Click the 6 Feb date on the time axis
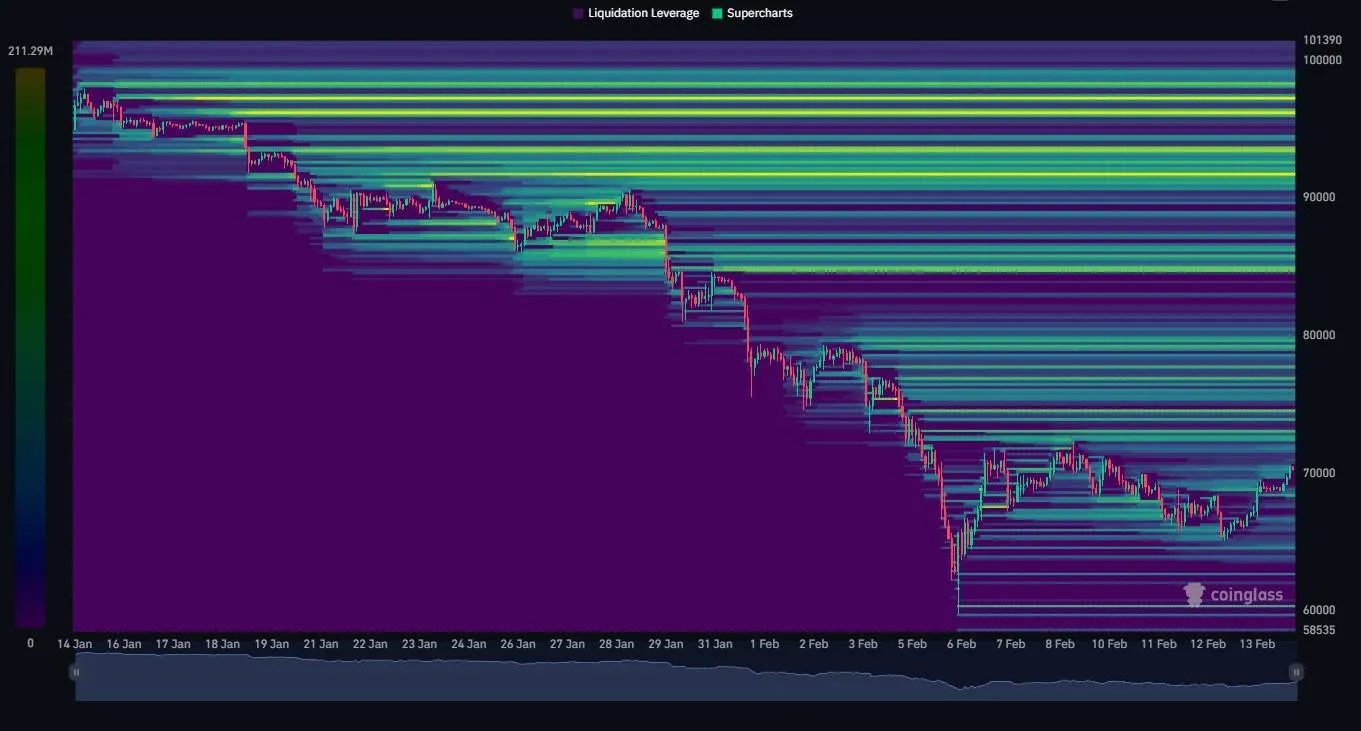This screenshot has width=1361, height=731. coord(960,644)
